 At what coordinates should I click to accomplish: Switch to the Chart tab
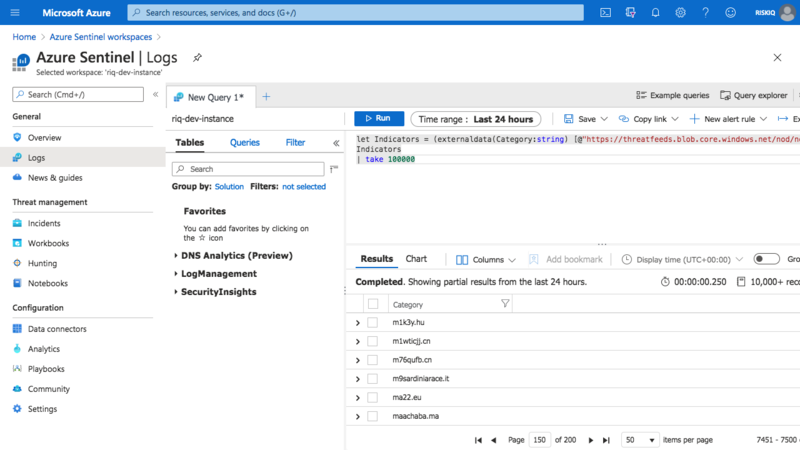416,259
